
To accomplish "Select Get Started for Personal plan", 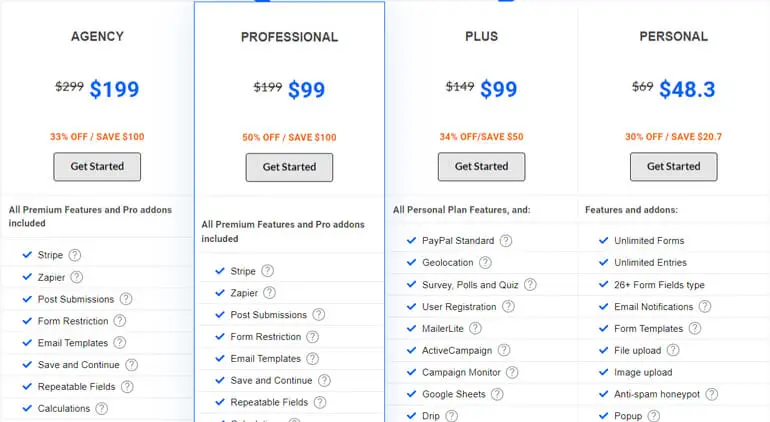I will pyautogui.click(x=674, y=167).
